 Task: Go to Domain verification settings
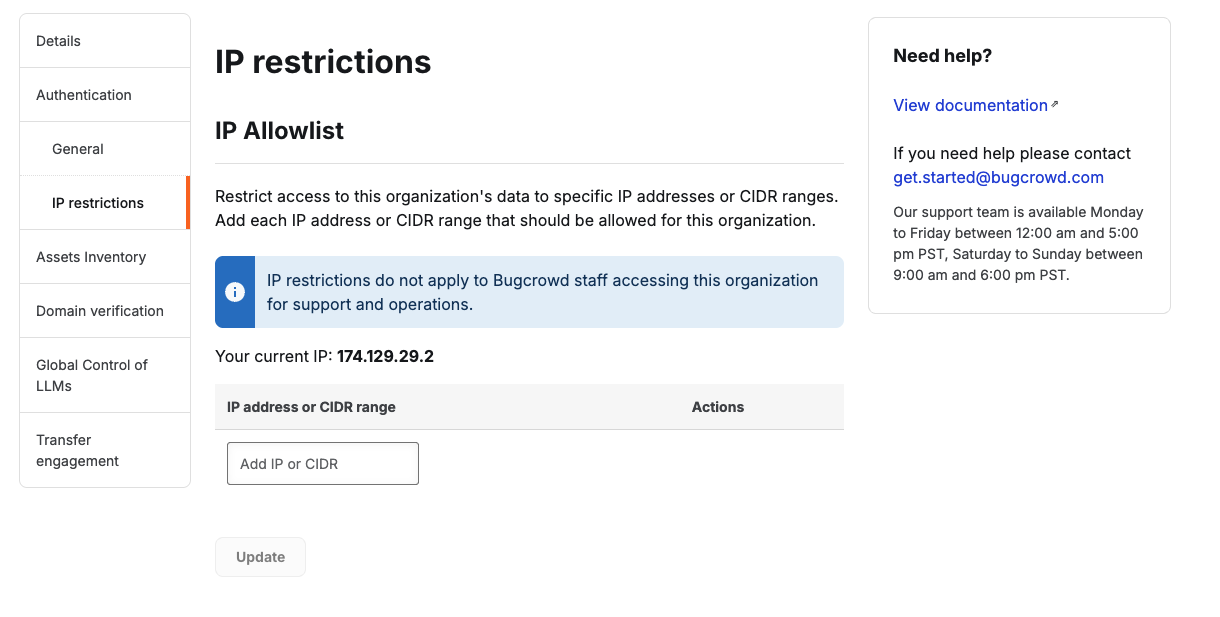(105, 311)
